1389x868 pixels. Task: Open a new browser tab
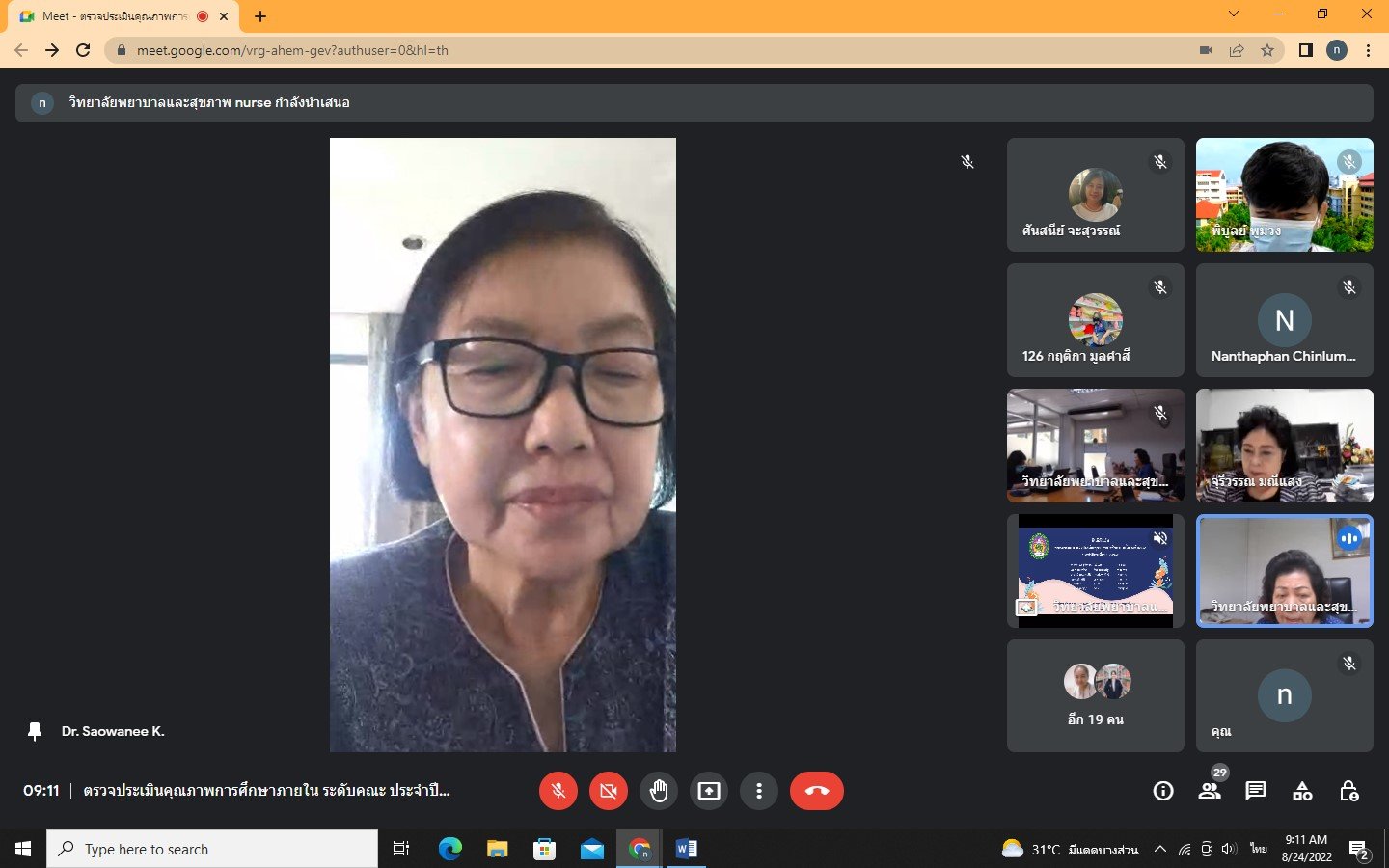[x=260, y=16]
